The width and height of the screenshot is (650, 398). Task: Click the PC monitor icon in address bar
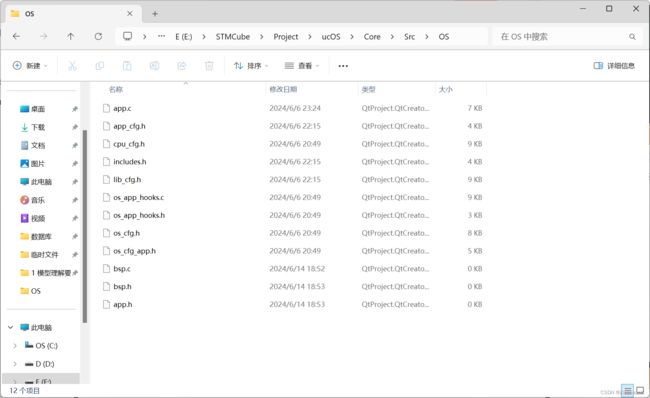(x=128, y=36)
